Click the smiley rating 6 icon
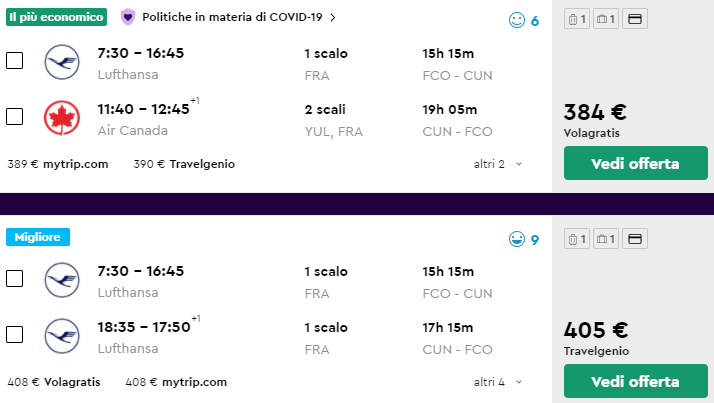Screen dimensions: 714x403 coord(516,20)
